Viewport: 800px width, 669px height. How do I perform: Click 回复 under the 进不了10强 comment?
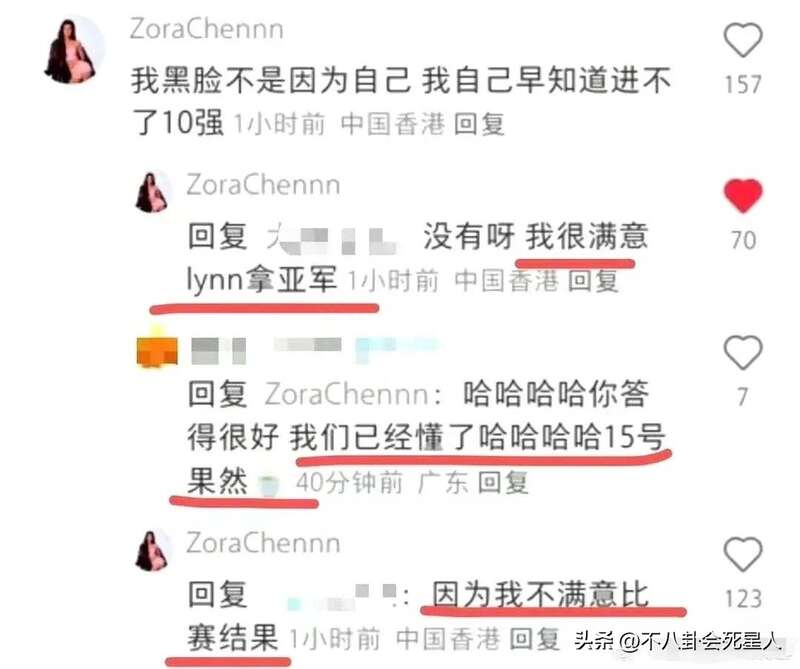(x=479, y=124)
